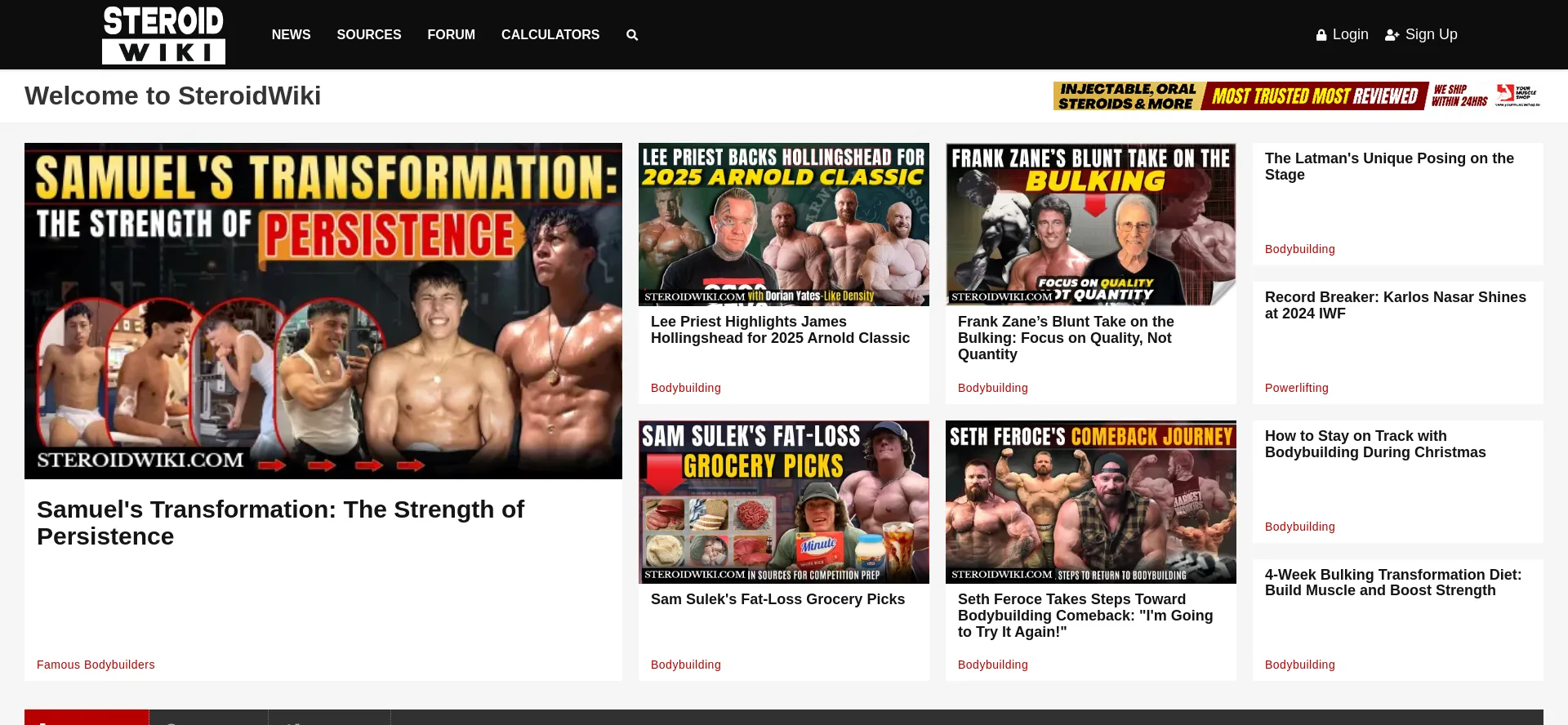Open the injectable steroids banner ad
This screenshot has width=1568, height=725.
(x=1297, y=96)
